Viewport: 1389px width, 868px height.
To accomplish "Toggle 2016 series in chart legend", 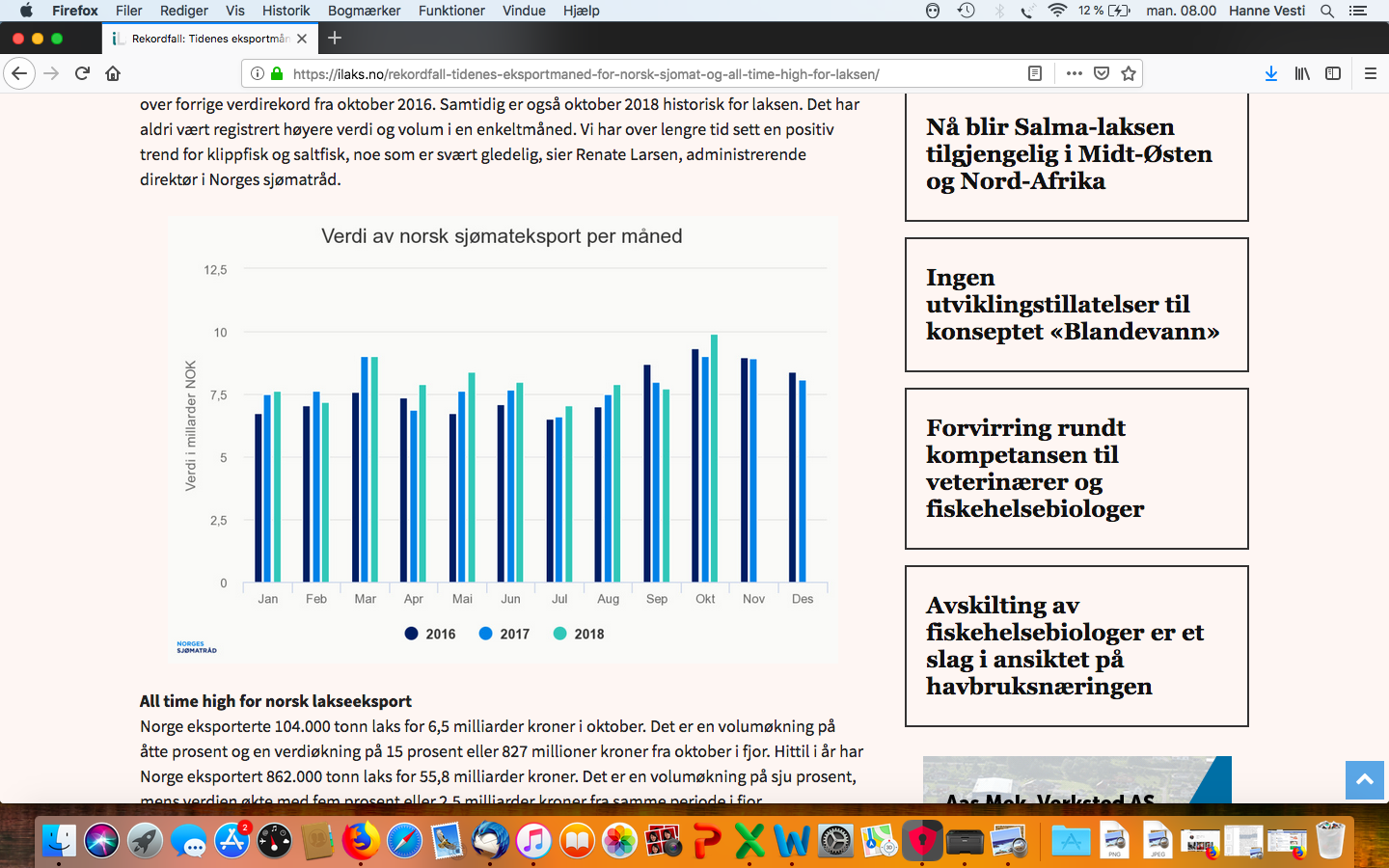I will [x=430, y=634].
